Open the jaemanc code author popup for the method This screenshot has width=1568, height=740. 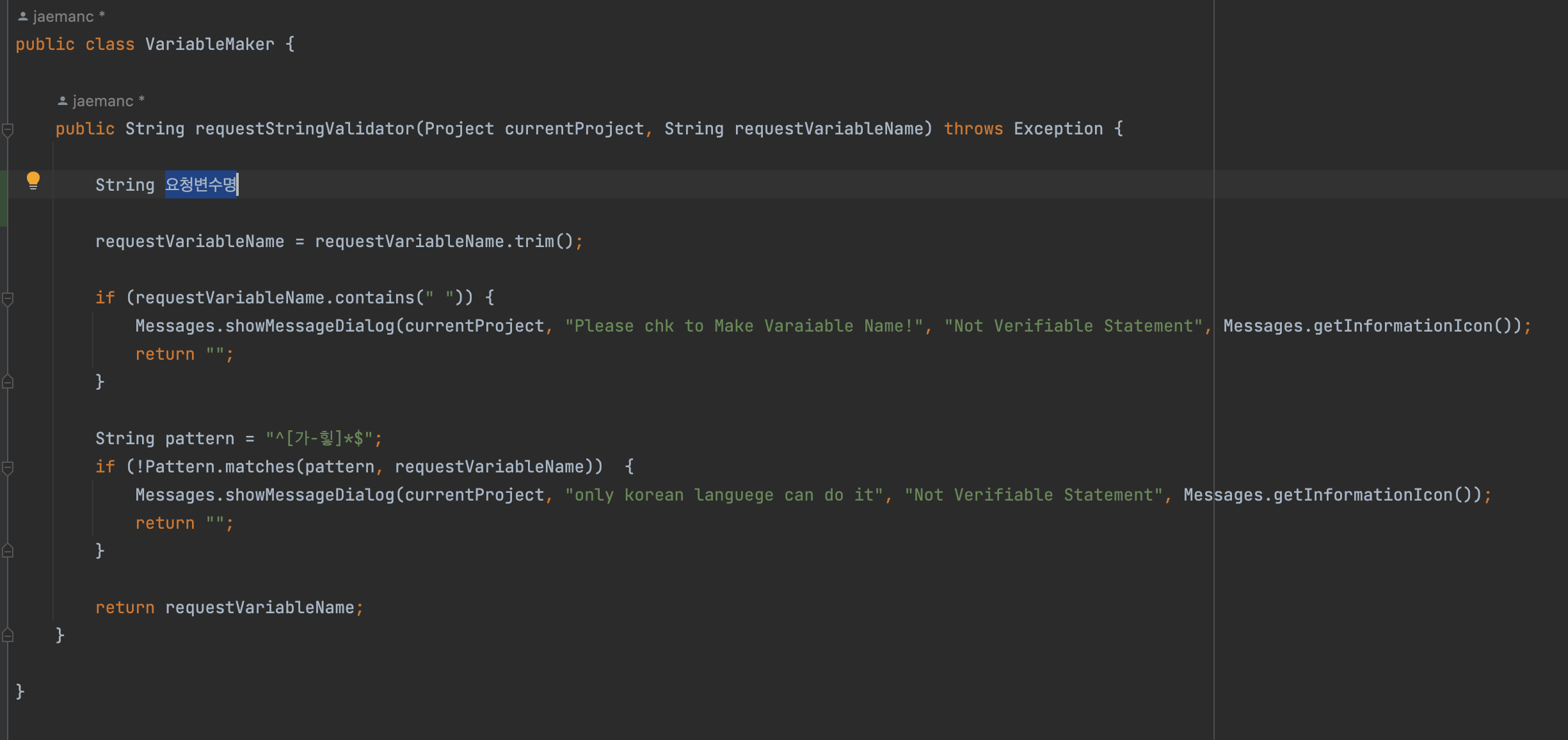(x=102, y=101)
